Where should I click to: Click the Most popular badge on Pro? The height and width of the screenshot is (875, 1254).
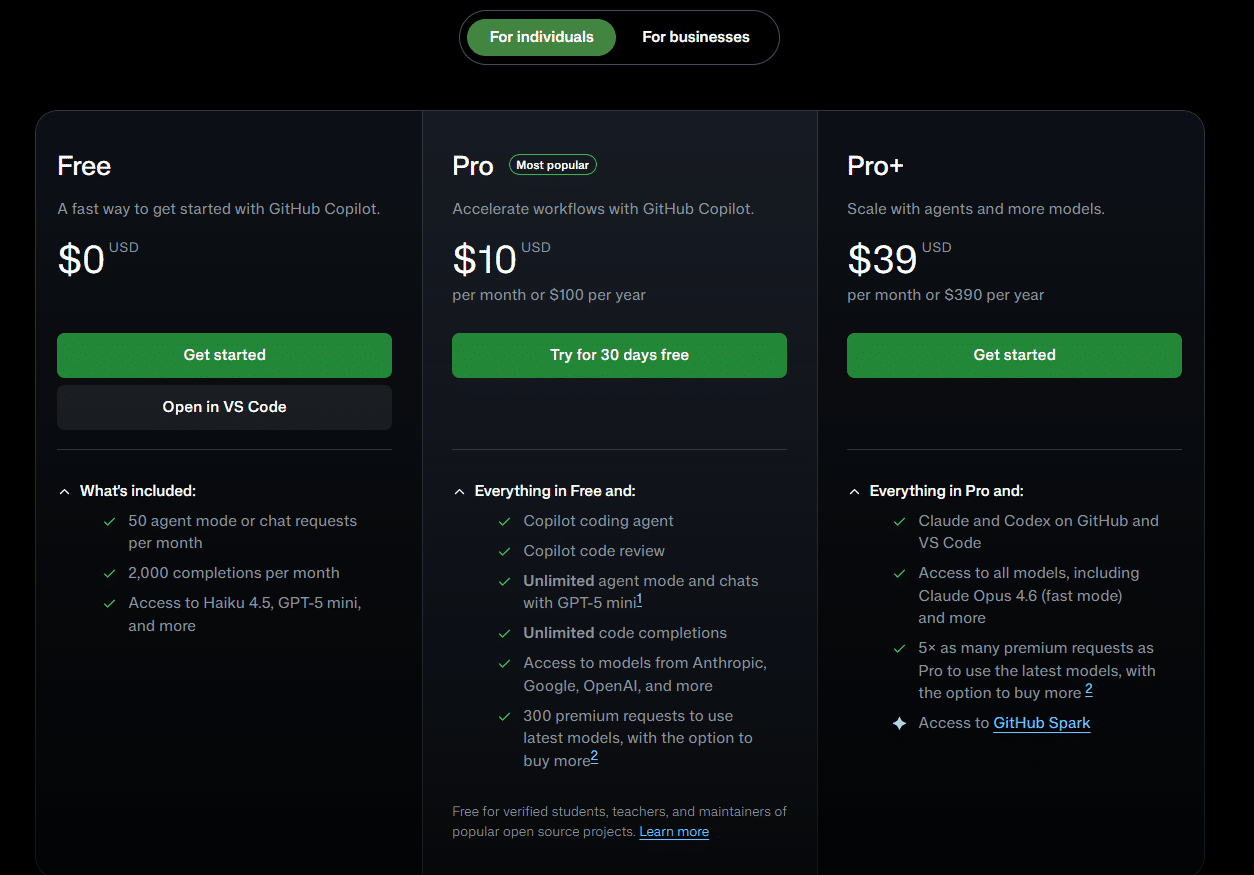[x=552, y=164]
